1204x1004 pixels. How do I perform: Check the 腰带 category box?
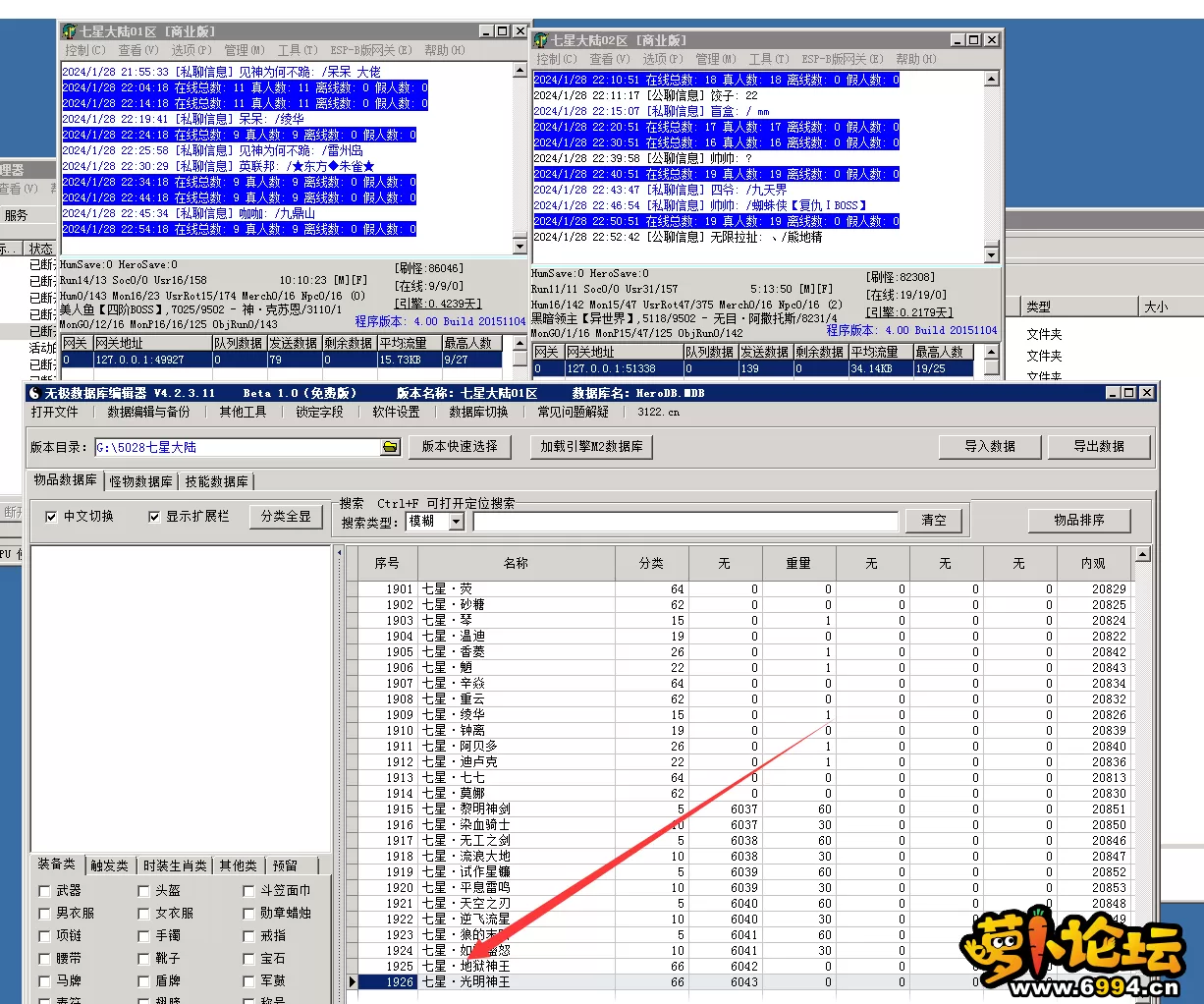[44, 959]
